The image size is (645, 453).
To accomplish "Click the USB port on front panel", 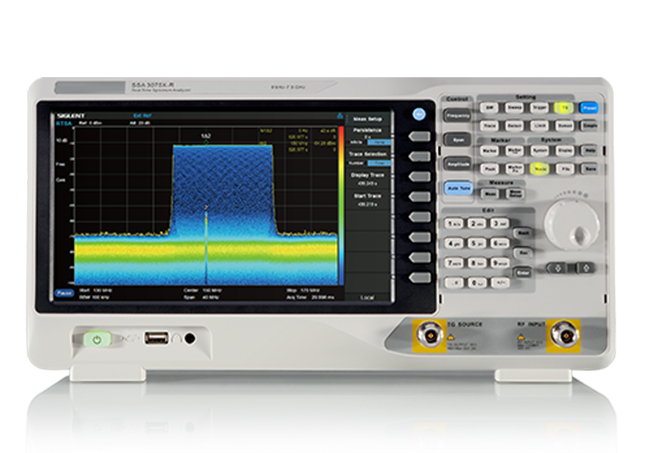I will tap(156, 339).
